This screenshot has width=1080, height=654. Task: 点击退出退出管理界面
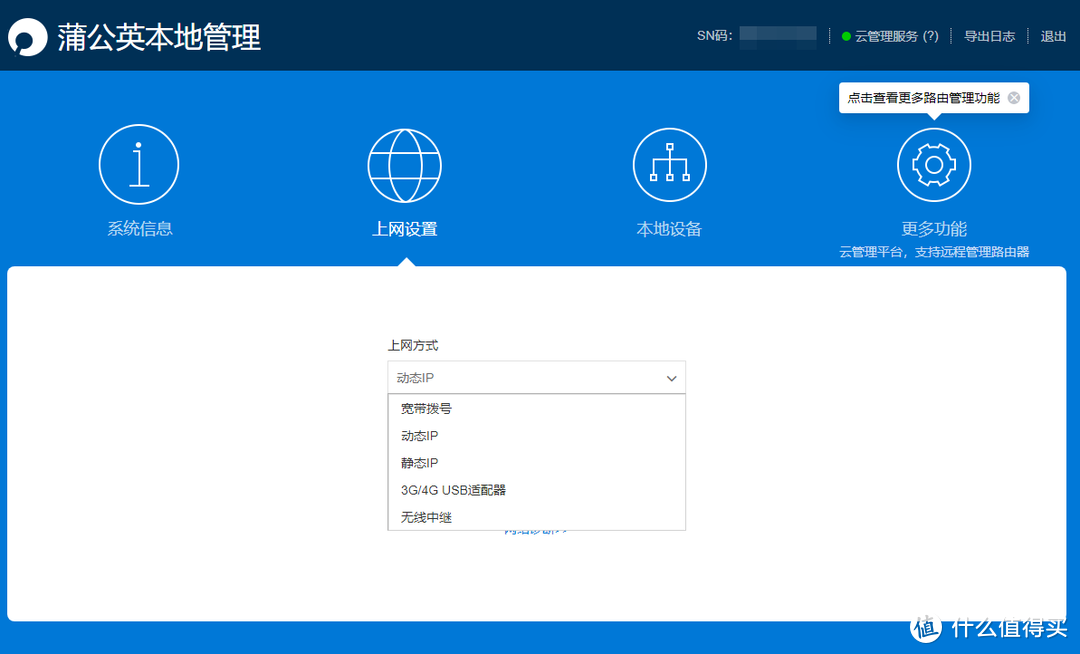tap(1053, 36)
